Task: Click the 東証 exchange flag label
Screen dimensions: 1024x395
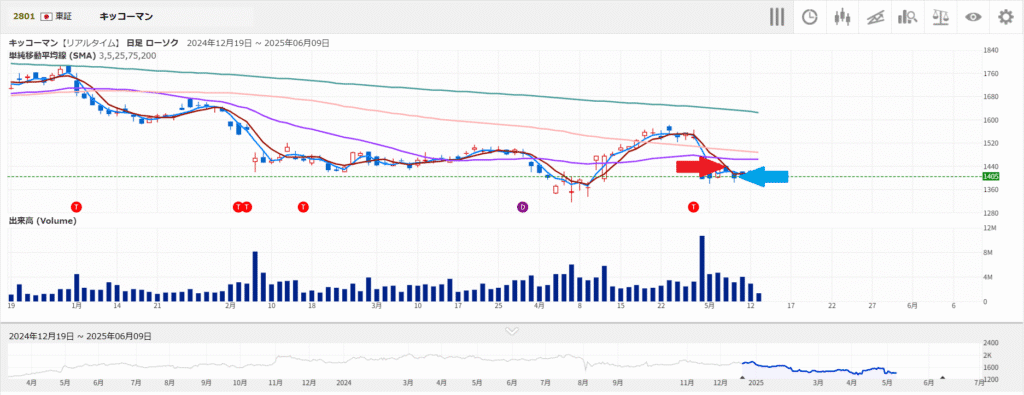Action: [x=56, y=16]
